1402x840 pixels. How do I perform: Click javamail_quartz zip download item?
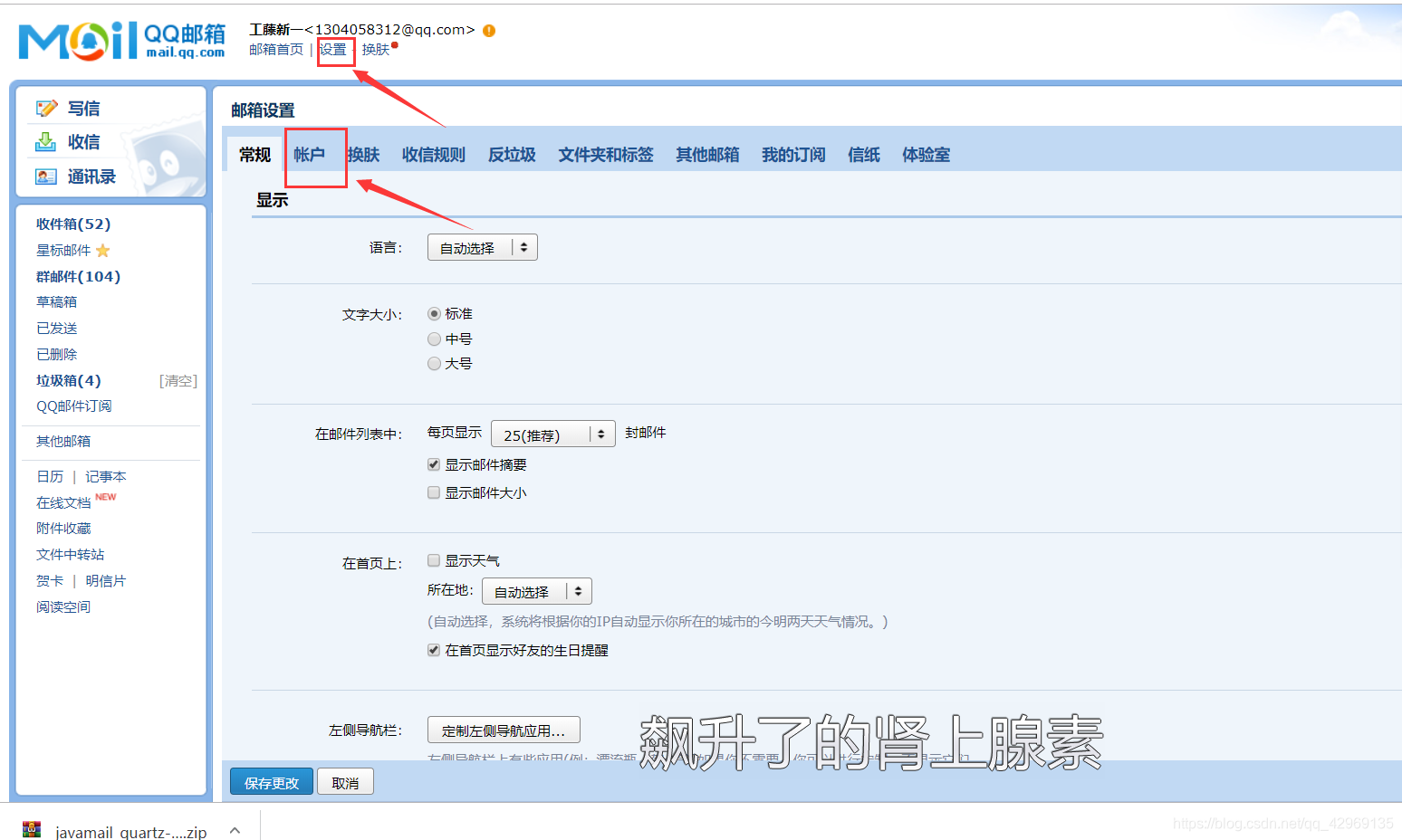pyautogui.click(x=130, y=831)
